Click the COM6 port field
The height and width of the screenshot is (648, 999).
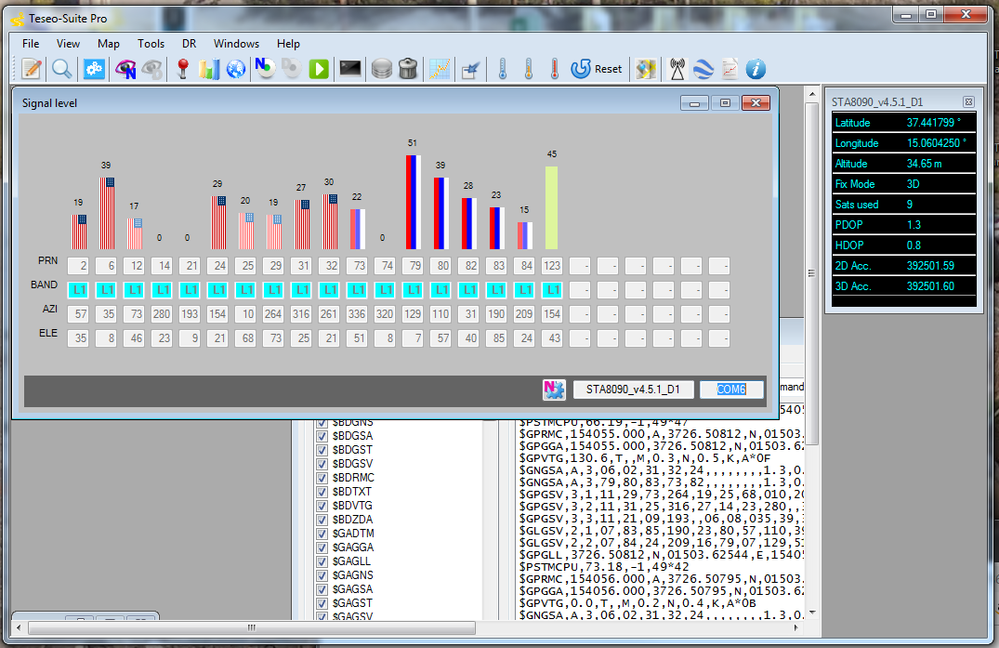tap(731, 389)
